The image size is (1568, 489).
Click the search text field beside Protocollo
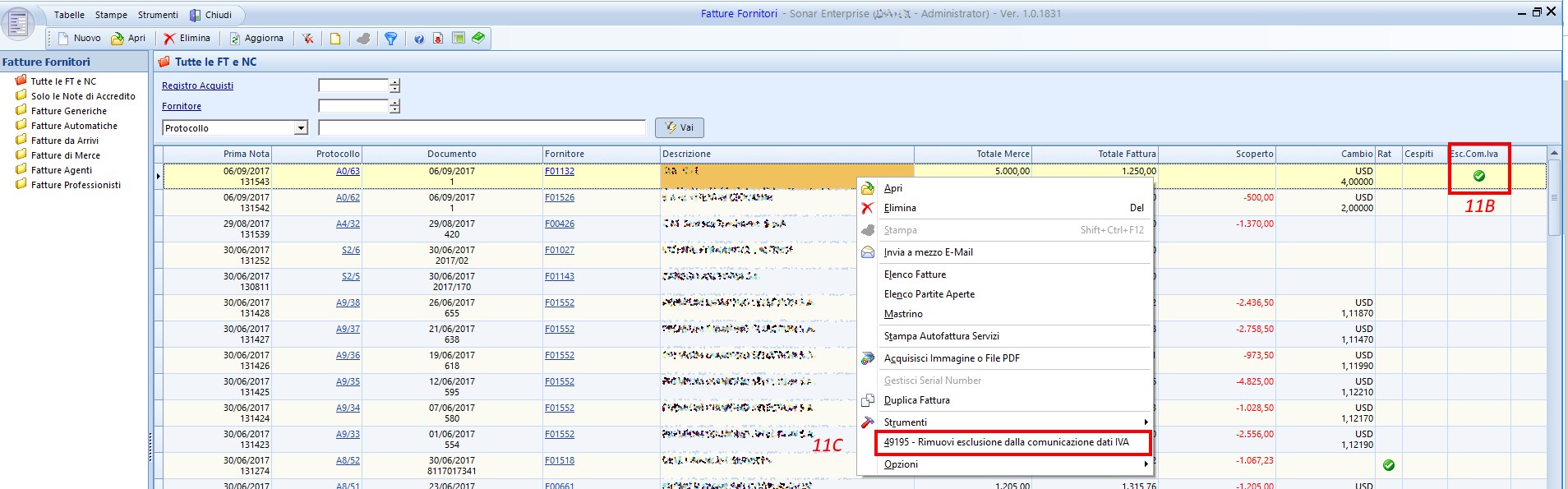point(482,128)
